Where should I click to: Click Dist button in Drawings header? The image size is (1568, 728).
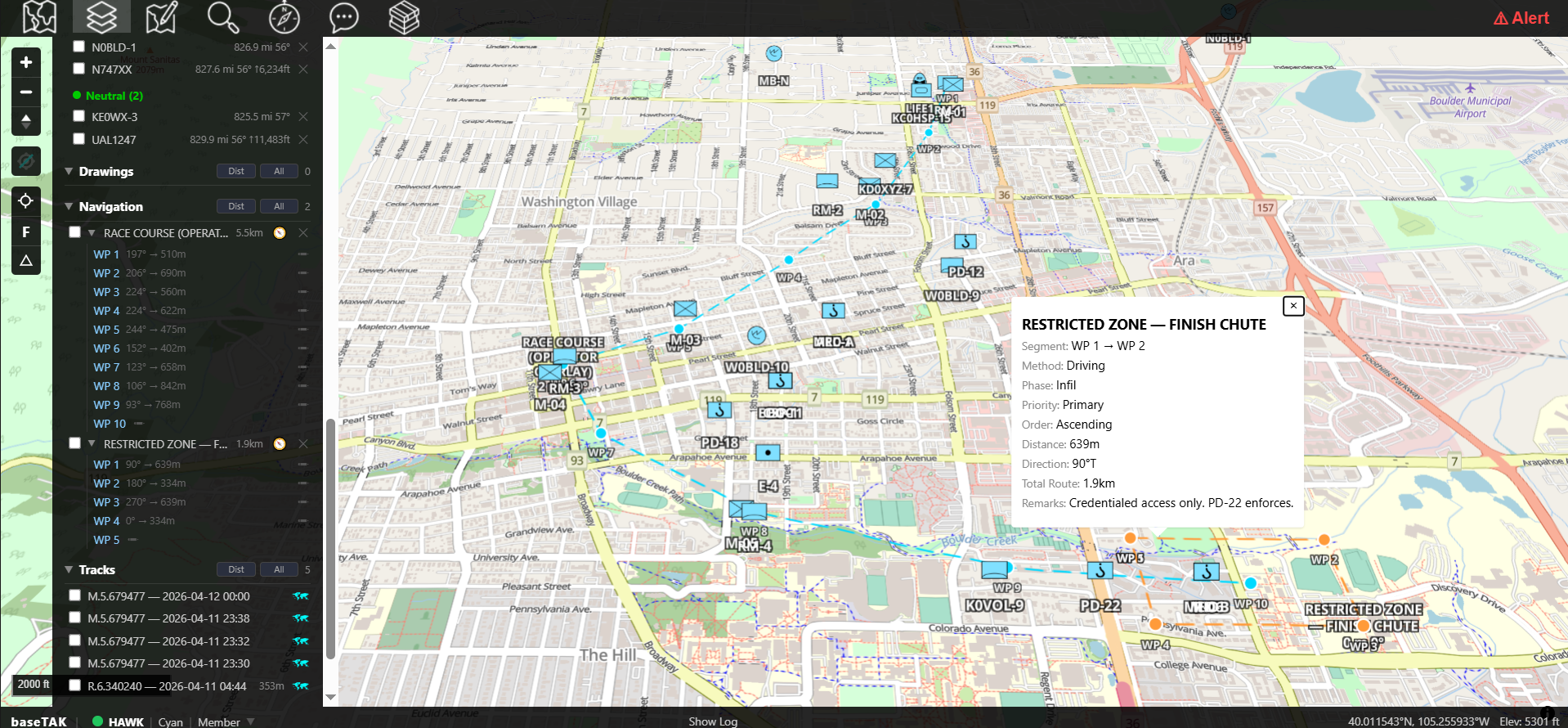click(x=236, y=171)
